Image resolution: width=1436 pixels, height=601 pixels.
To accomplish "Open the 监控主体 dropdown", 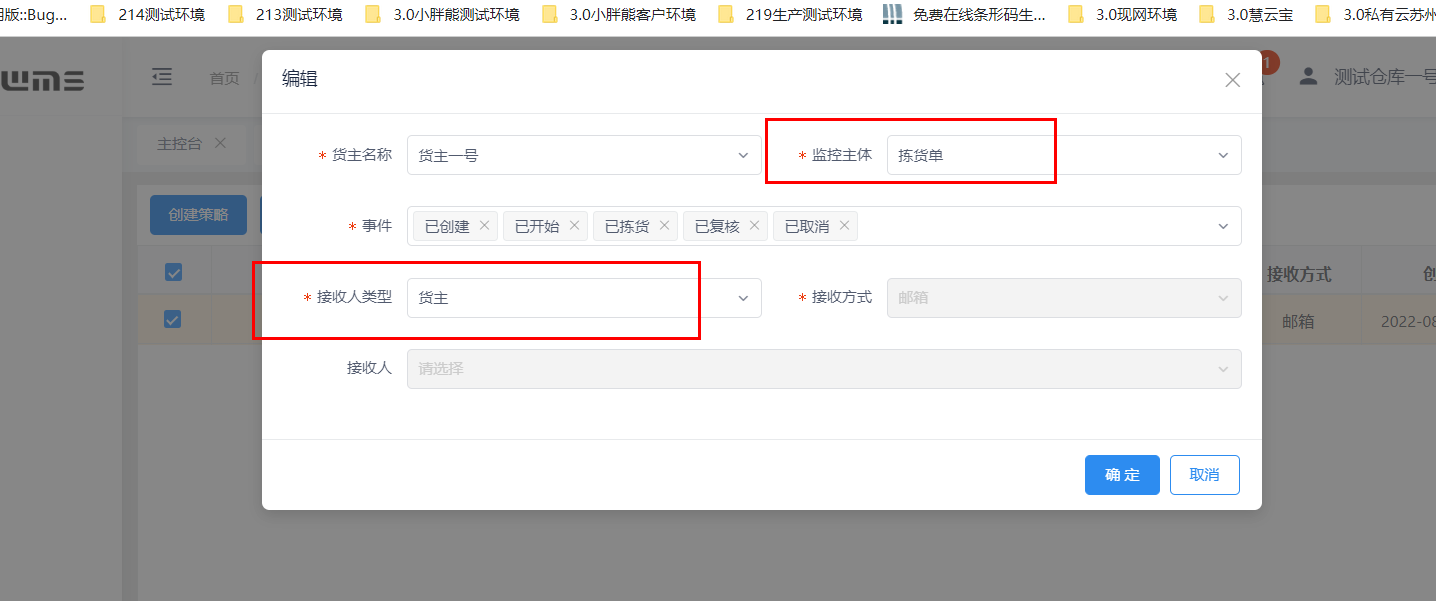I will click(1064, 155).
